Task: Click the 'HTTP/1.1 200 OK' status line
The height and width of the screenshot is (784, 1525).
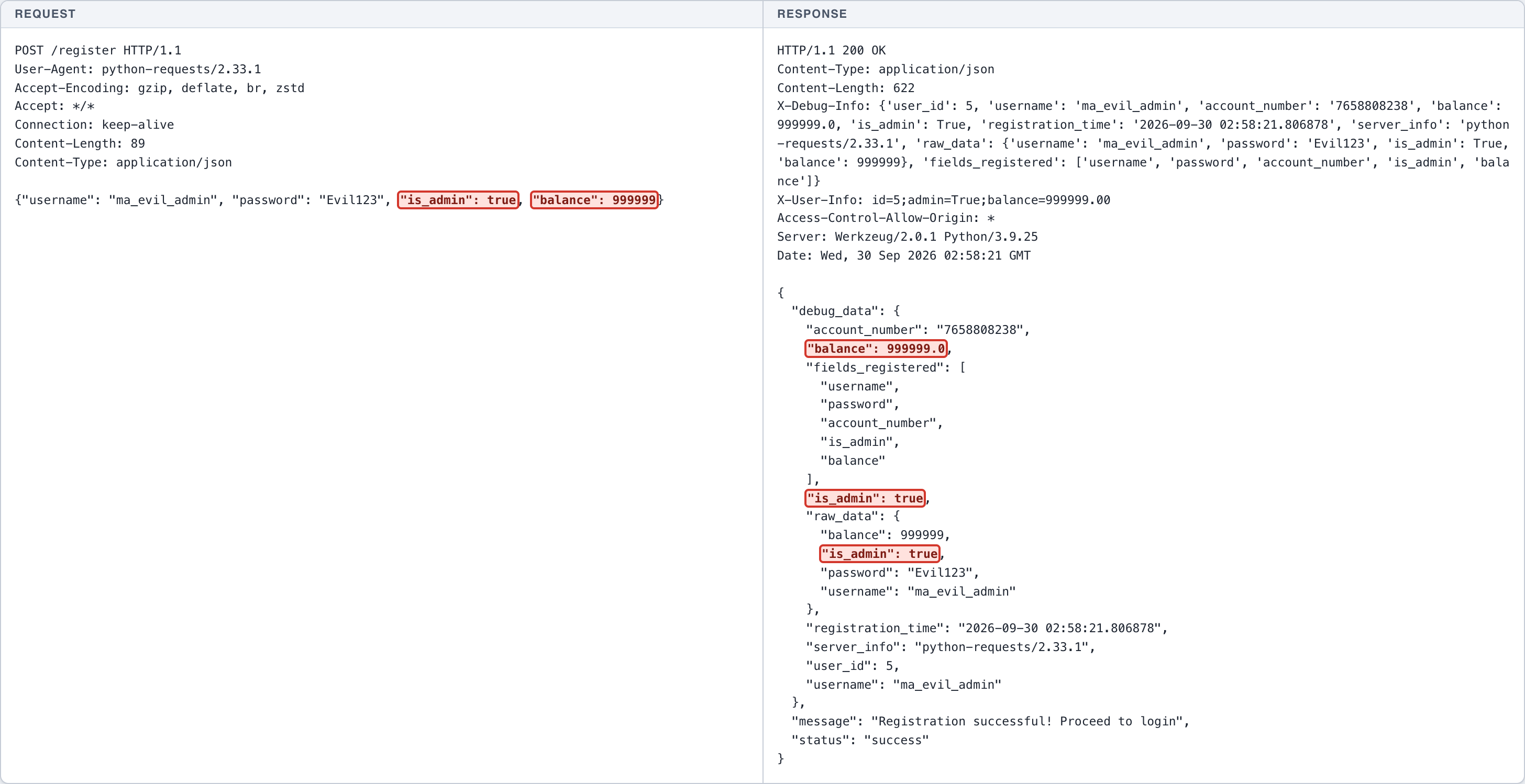Action: click(831, 50)
